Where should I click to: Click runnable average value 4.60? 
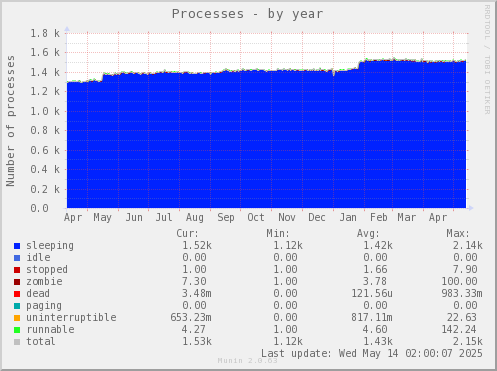(375, 330)
